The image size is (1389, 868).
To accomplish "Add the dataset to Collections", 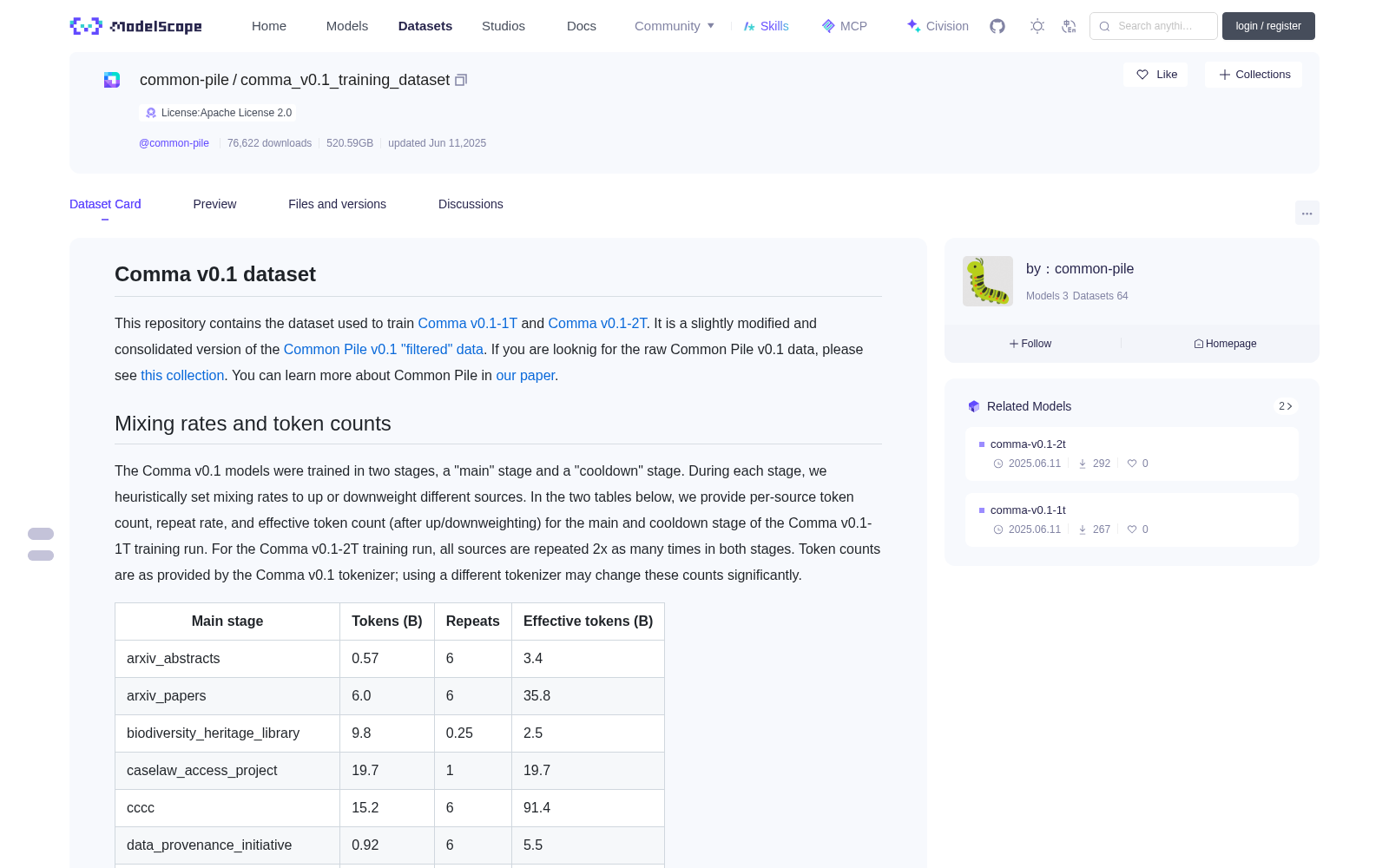I will [1254, 75].
